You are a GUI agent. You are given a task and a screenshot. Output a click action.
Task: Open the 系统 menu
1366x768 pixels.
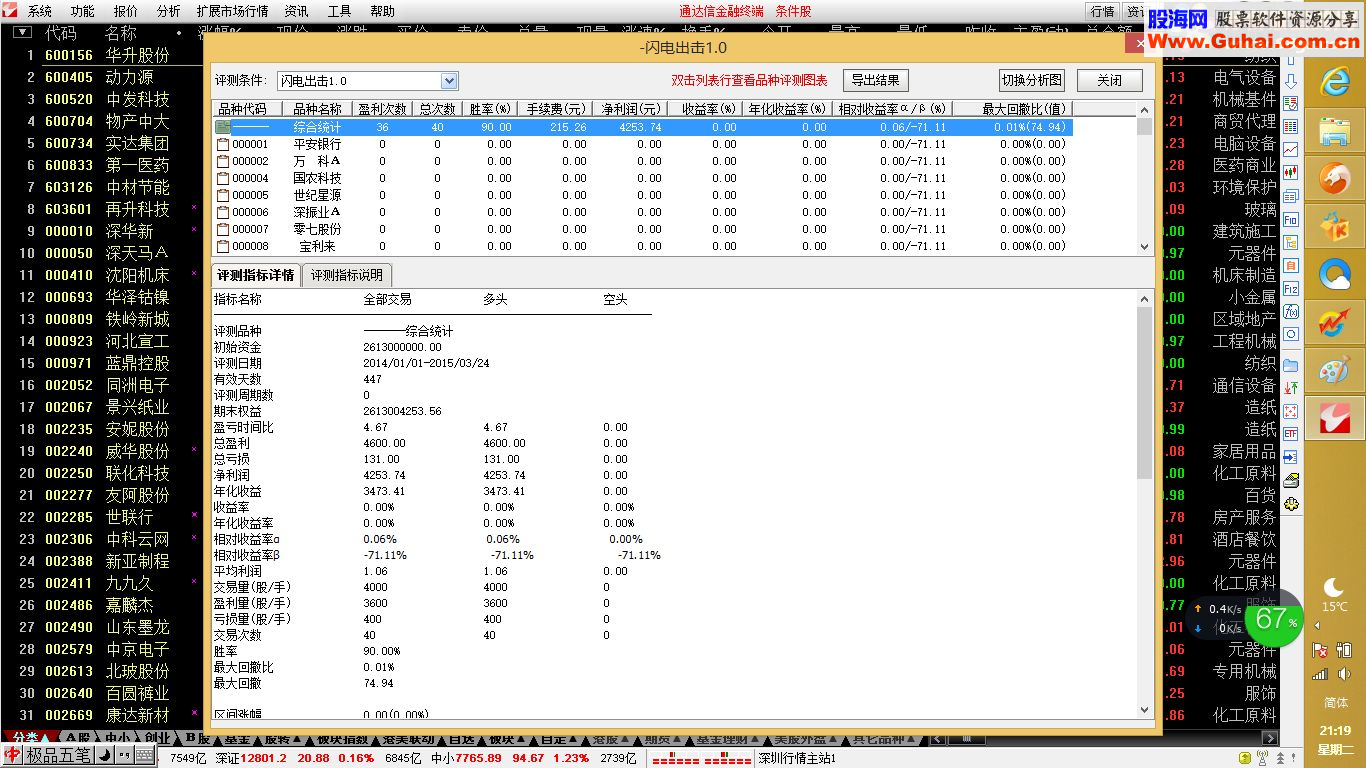click(x=40, y=11)
